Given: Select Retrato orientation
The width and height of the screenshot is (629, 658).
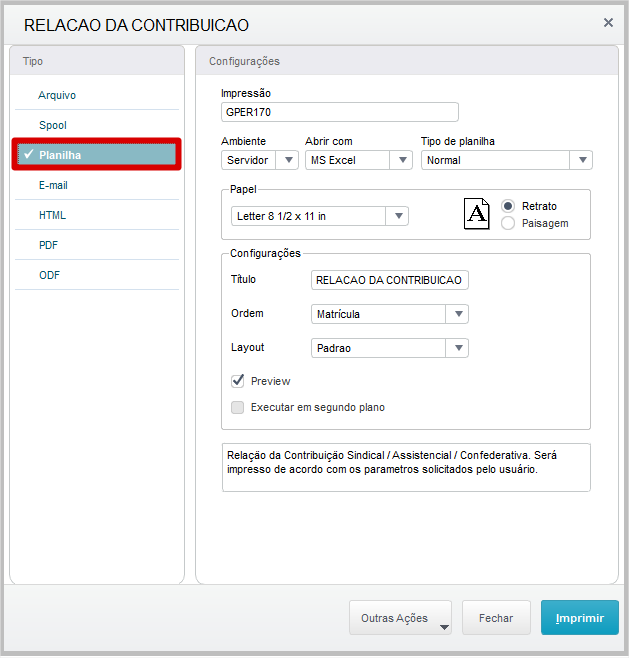Looking at the screenshot, I should coord(508,206).
